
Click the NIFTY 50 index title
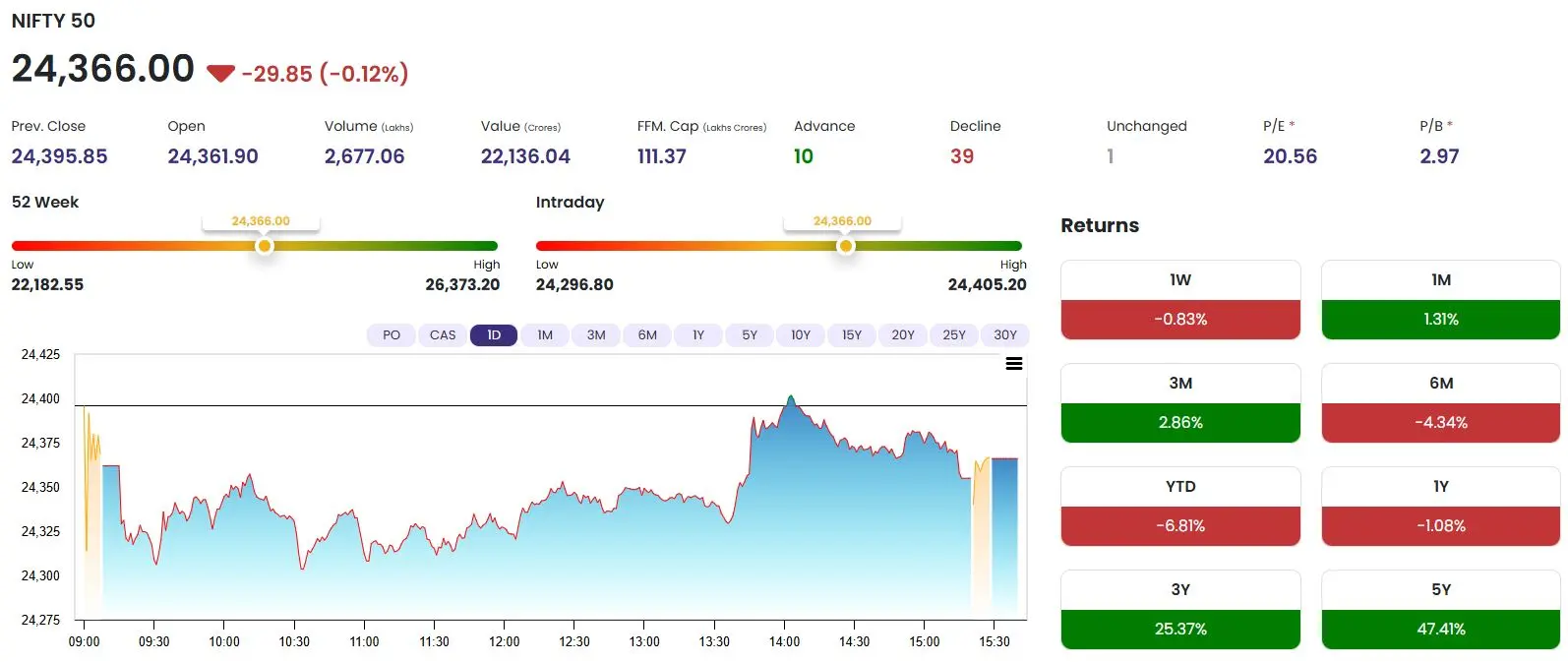tap(53, 21)
